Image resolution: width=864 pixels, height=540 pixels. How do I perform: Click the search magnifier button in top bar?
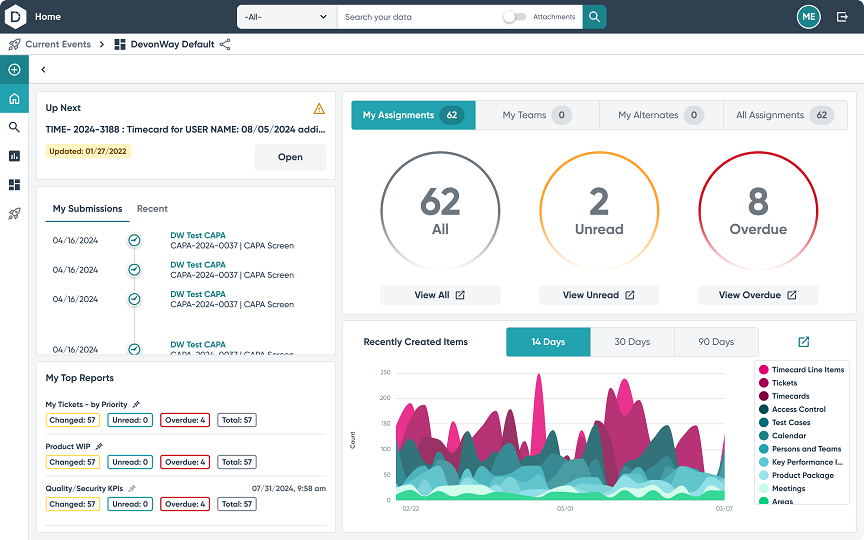[594, 17]
